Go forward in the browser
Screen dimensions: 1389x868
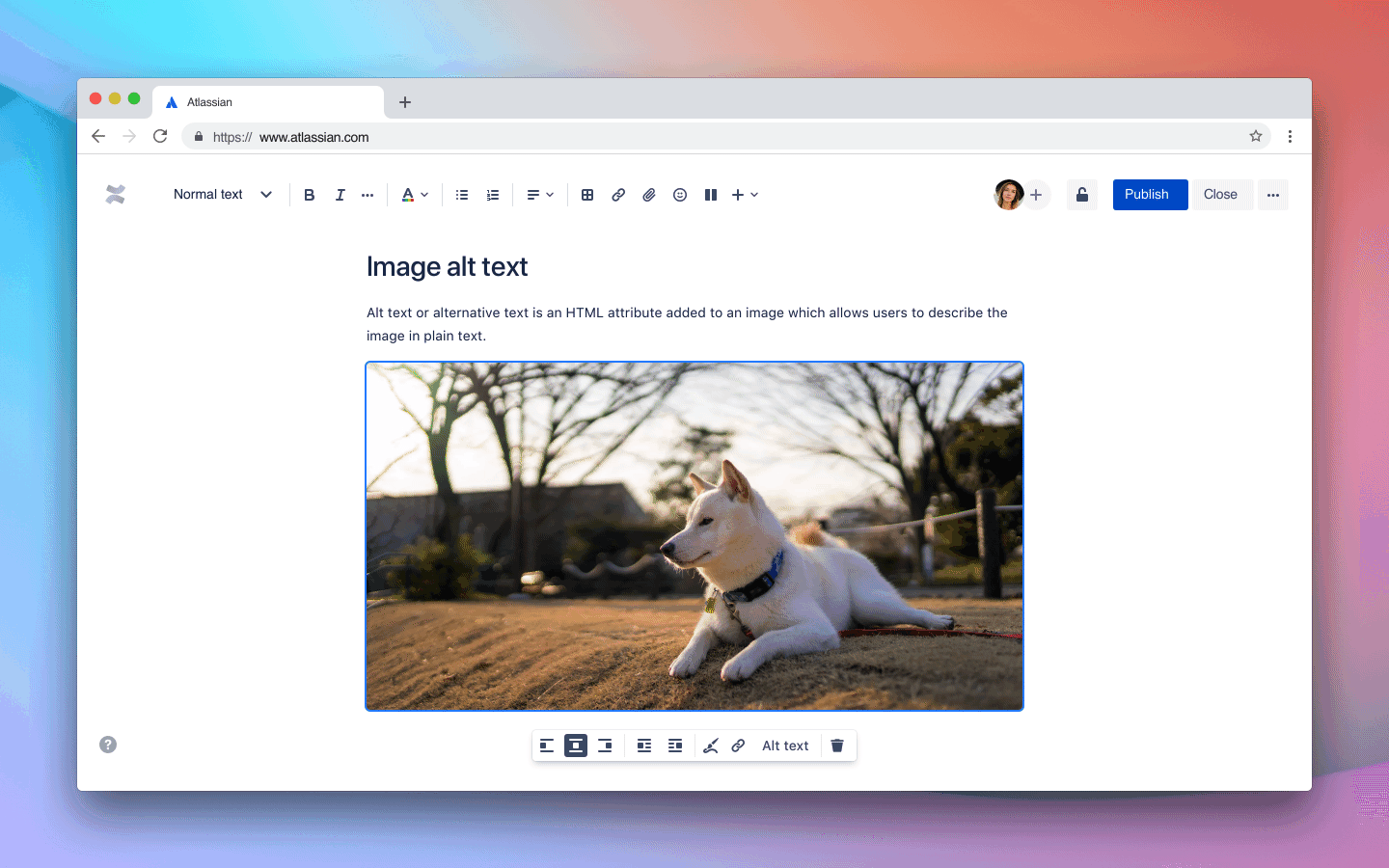coord(129,136)
